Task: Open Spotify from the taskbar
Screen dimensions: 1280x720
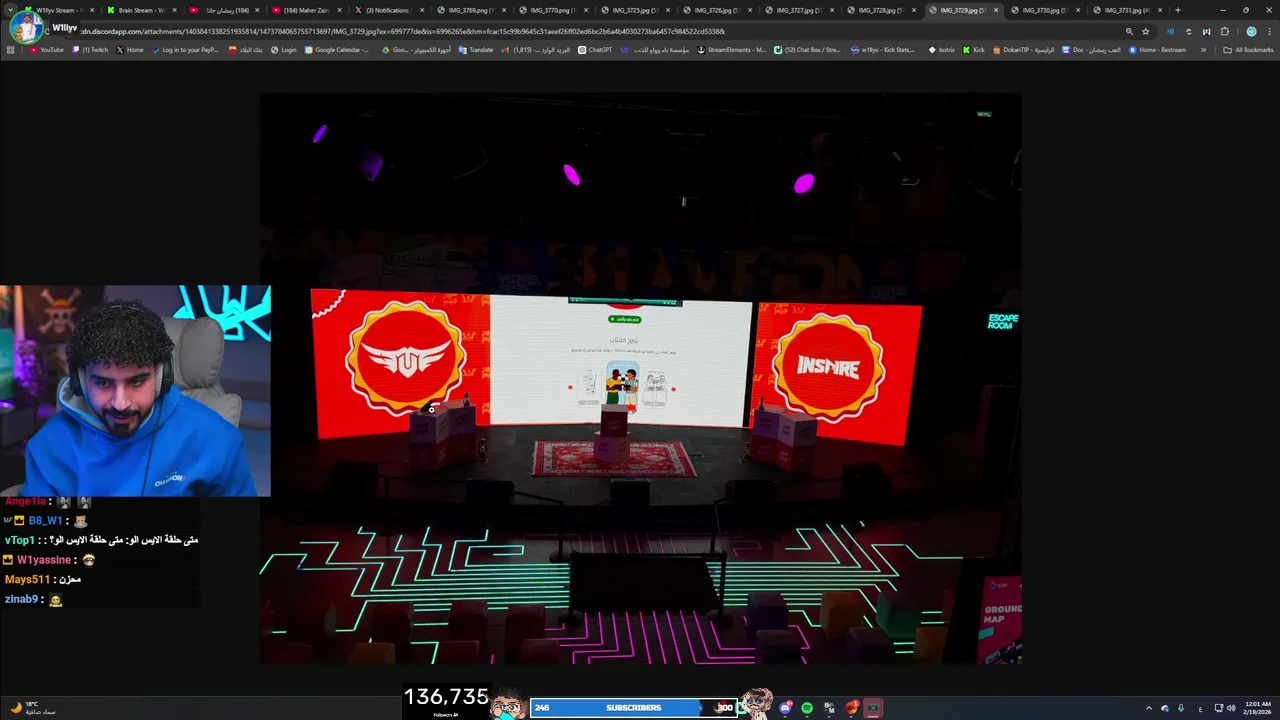Action: 807,708
